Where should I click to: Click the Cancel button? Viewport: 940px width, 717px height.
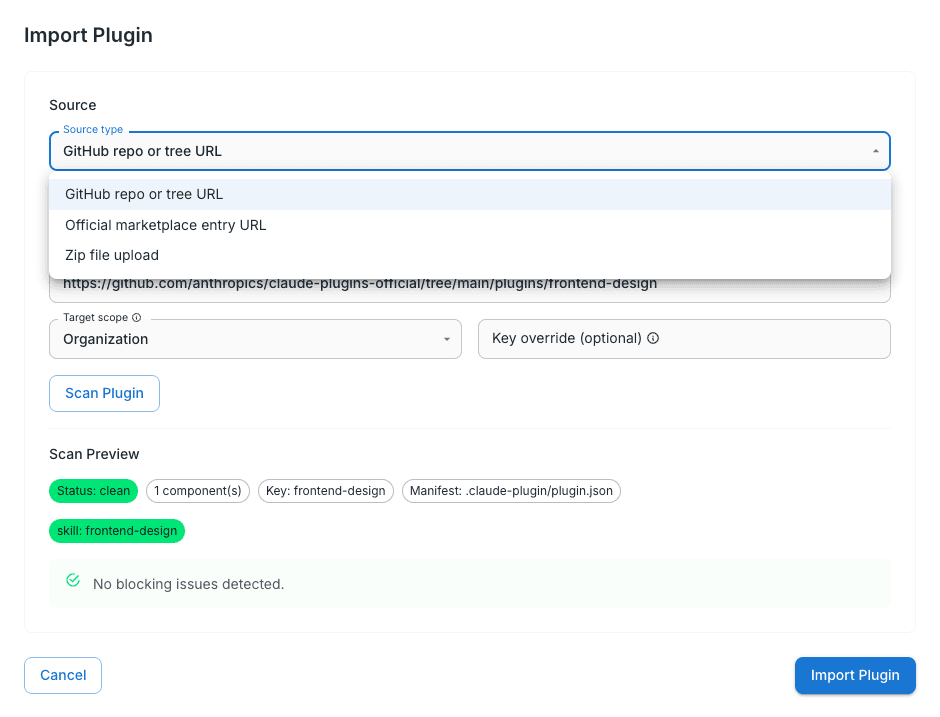point(63,676)
